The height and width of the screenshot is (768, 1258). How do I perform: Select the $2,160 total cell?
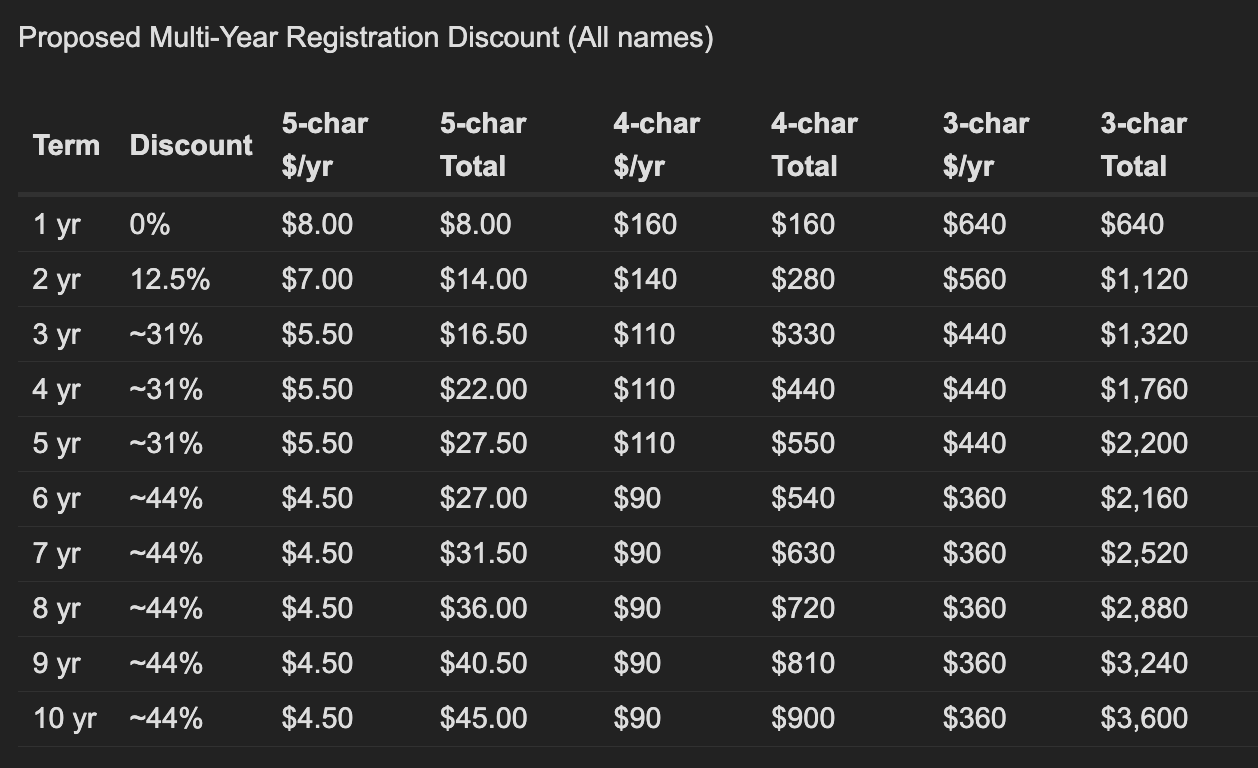point(1144,498)
